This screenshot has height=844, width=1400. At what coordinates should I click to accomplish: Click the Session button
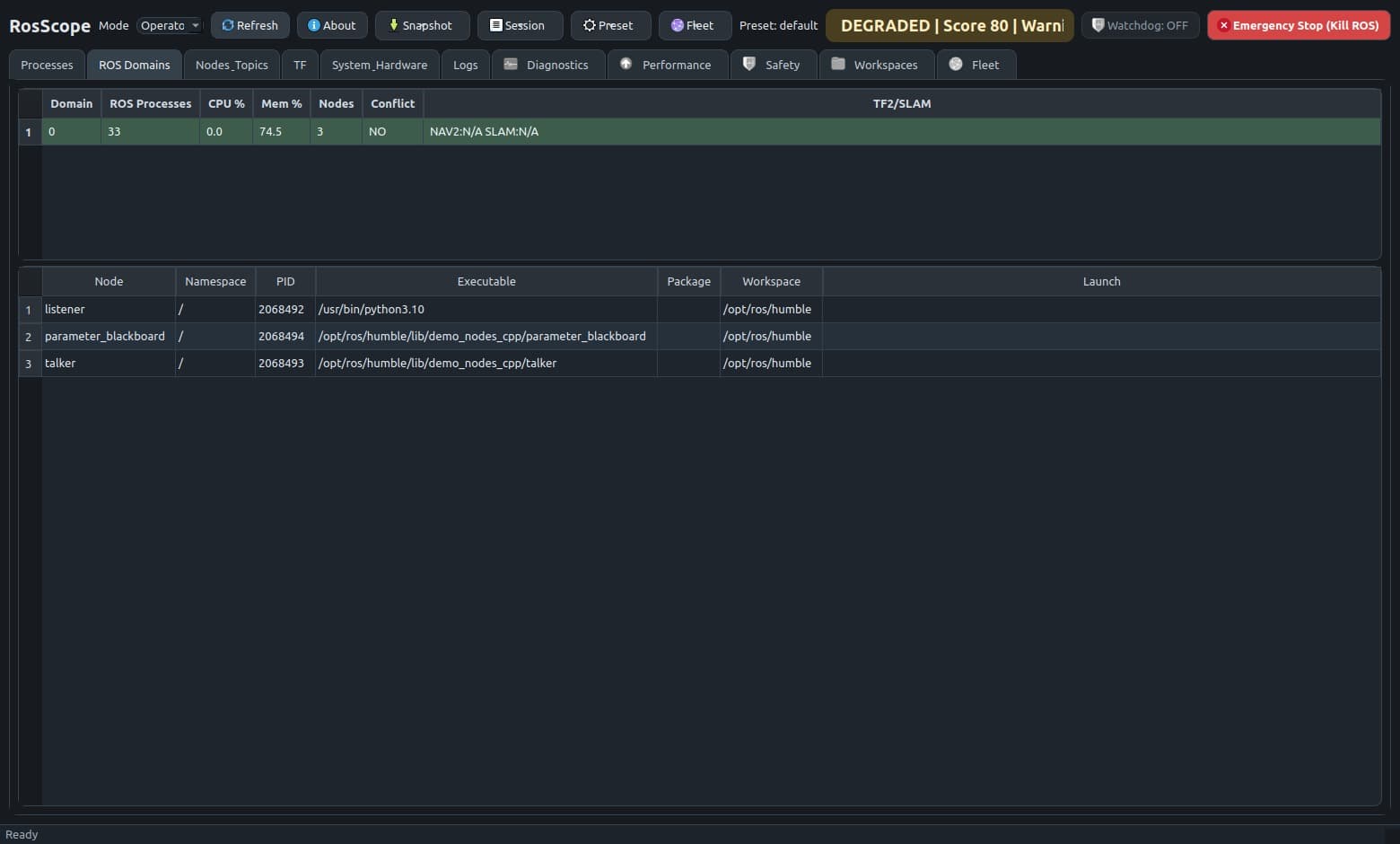[x=520, y=25]
